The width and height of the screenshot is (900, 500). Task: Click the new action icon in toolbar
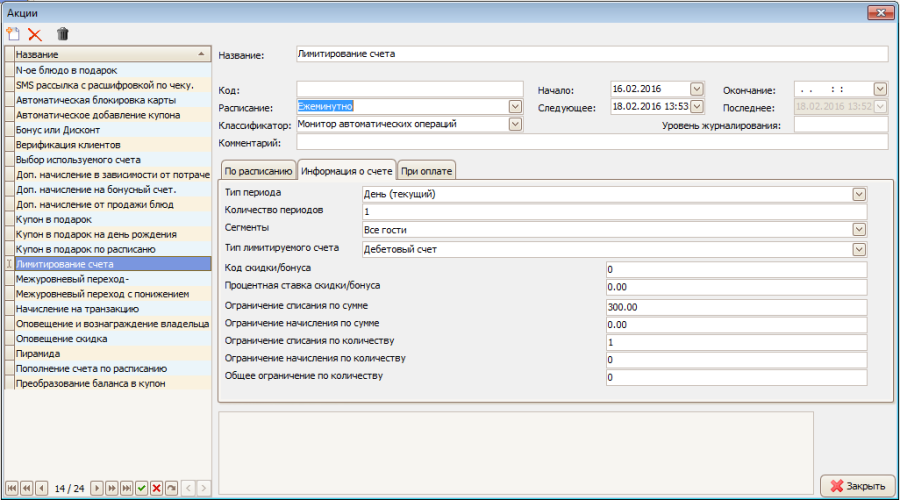[13, 33]
